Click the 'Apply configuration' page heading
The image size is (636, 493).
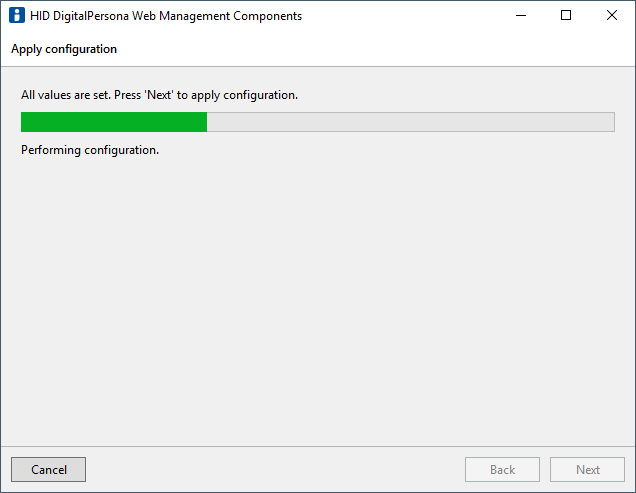coord(64,49)
